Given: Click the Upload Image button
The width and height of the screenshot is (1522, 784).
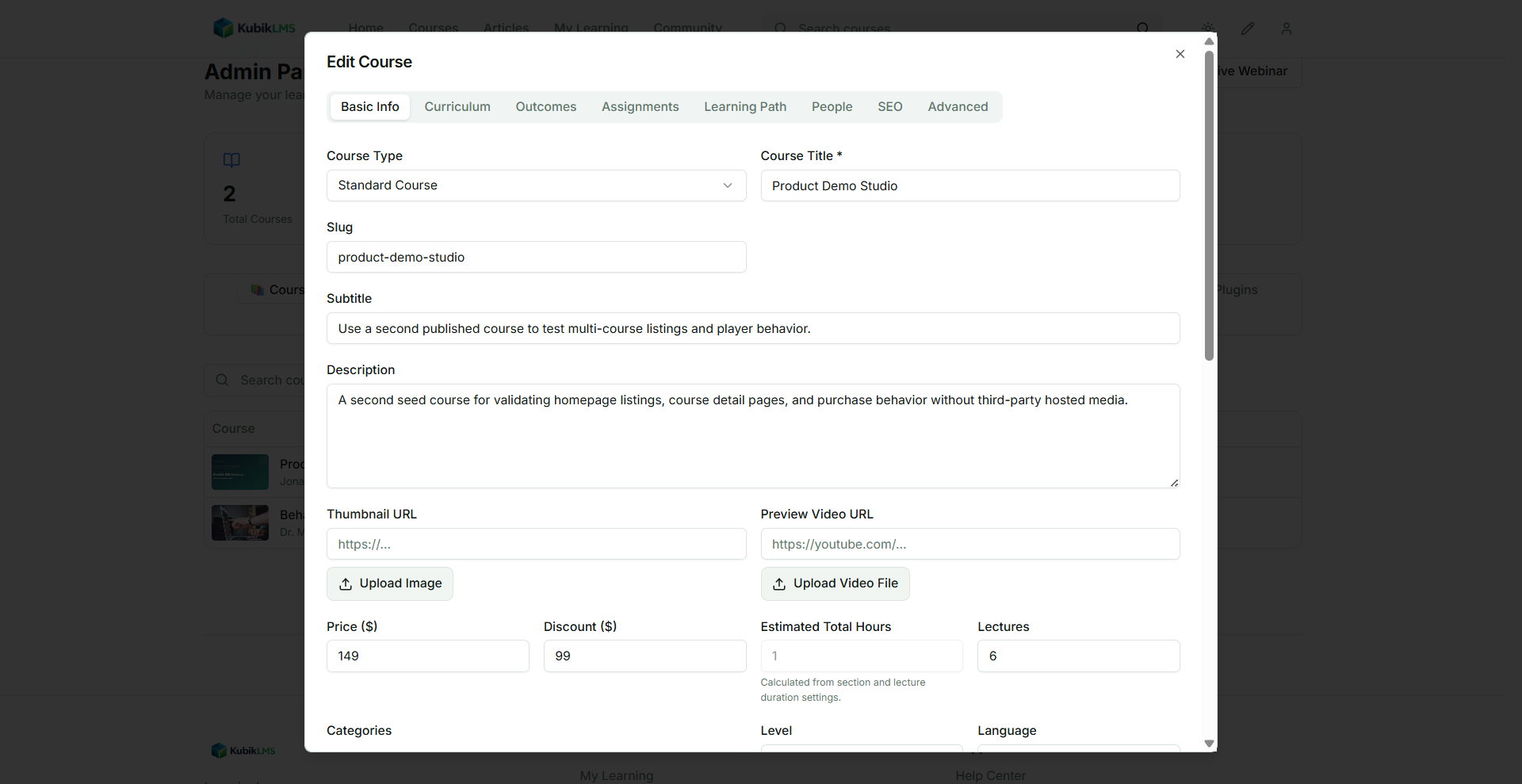Looking at the screenshot, I should 390,583.
